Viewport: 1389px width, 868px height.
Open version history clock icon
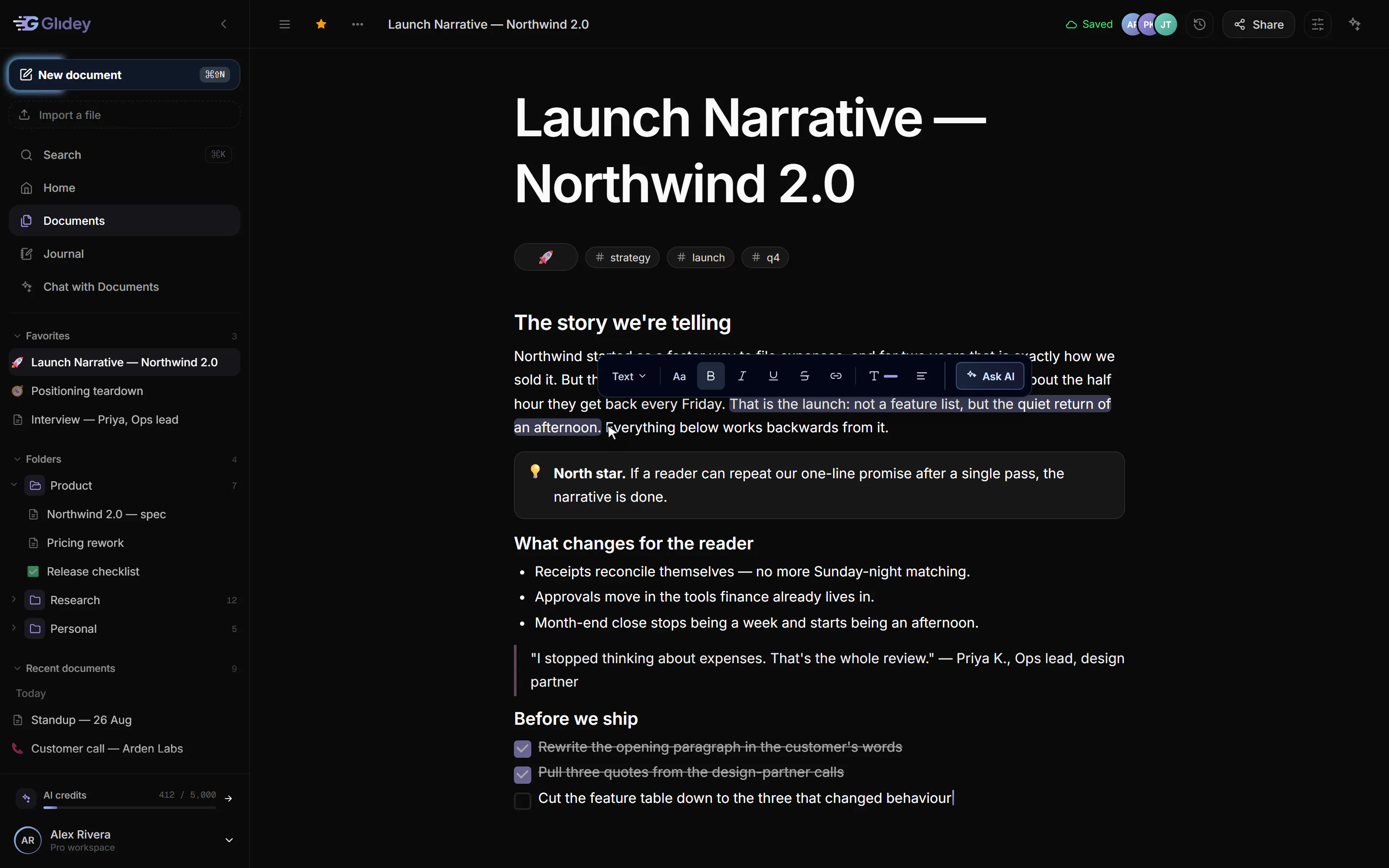tap(1200, 24)
